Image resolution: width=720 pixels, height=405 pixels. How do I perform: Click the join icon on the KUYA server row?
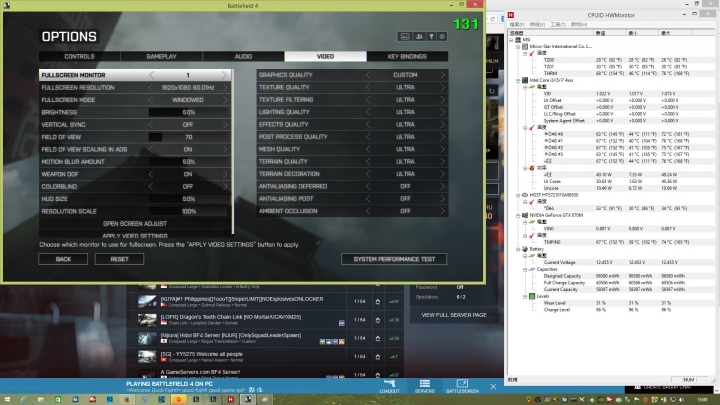(377, 302)
